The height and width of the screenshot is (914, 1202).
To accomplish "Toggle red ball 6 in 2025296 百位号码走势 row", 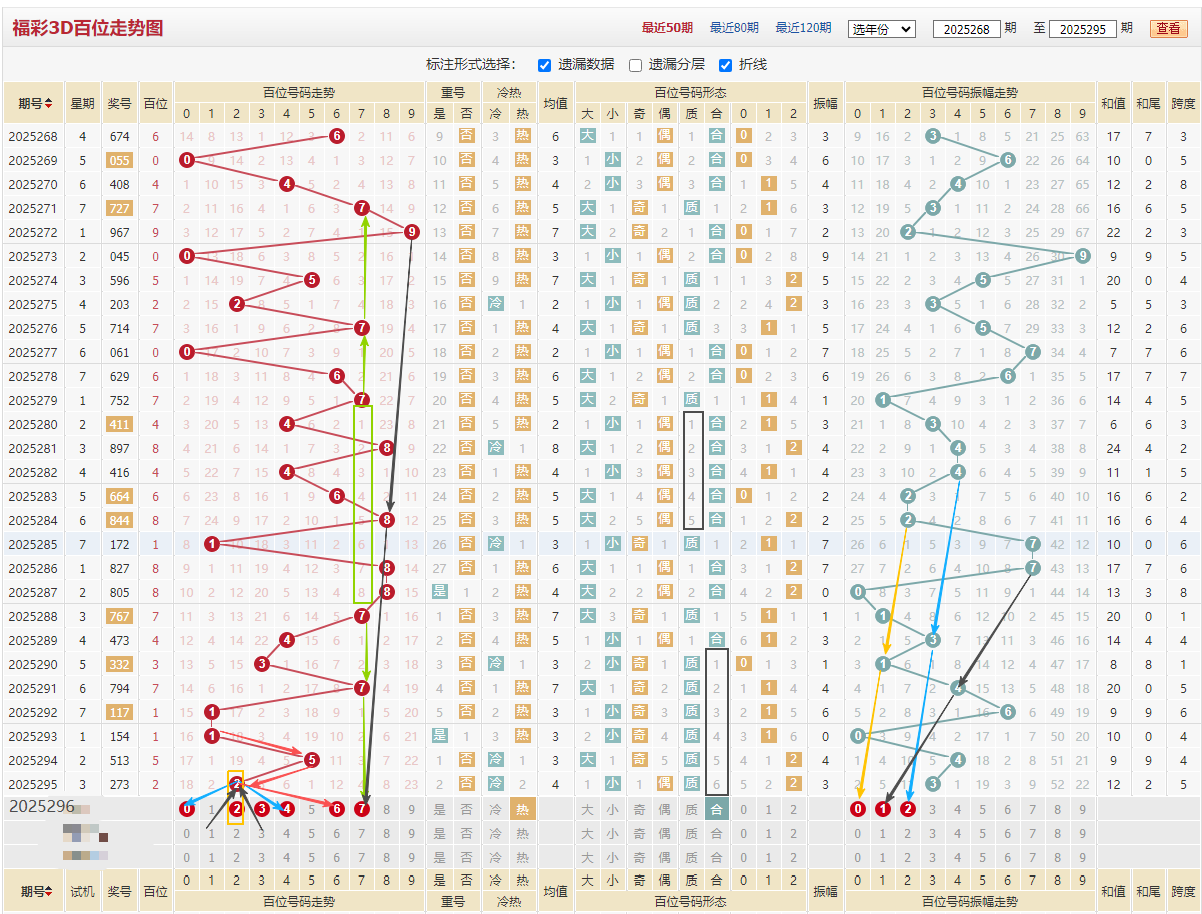I will (x=337, y=809).
